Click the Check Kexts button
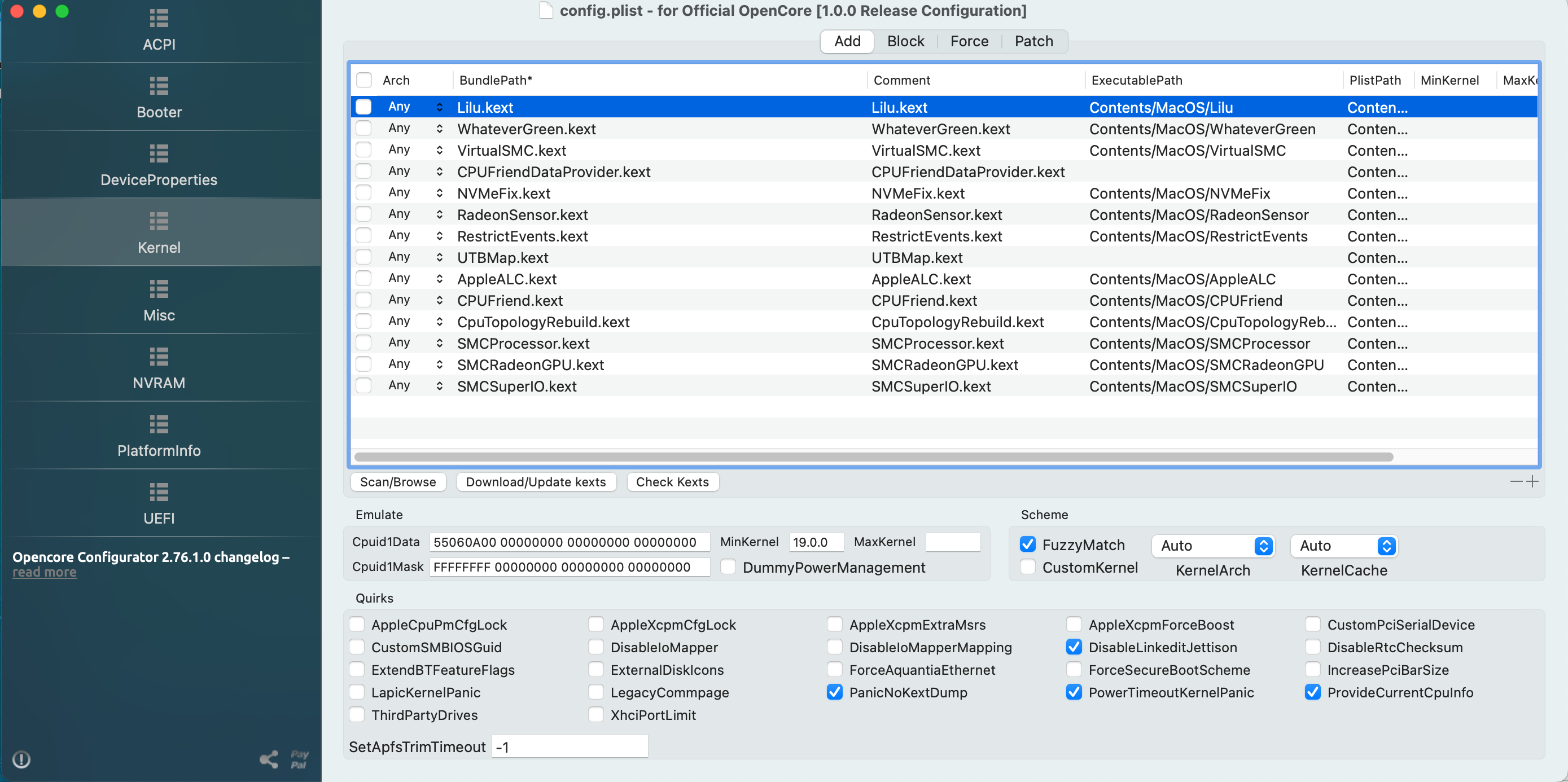The height and width of the screenshot is (782, 1568). pyautogui.click(x=672, y=481)
